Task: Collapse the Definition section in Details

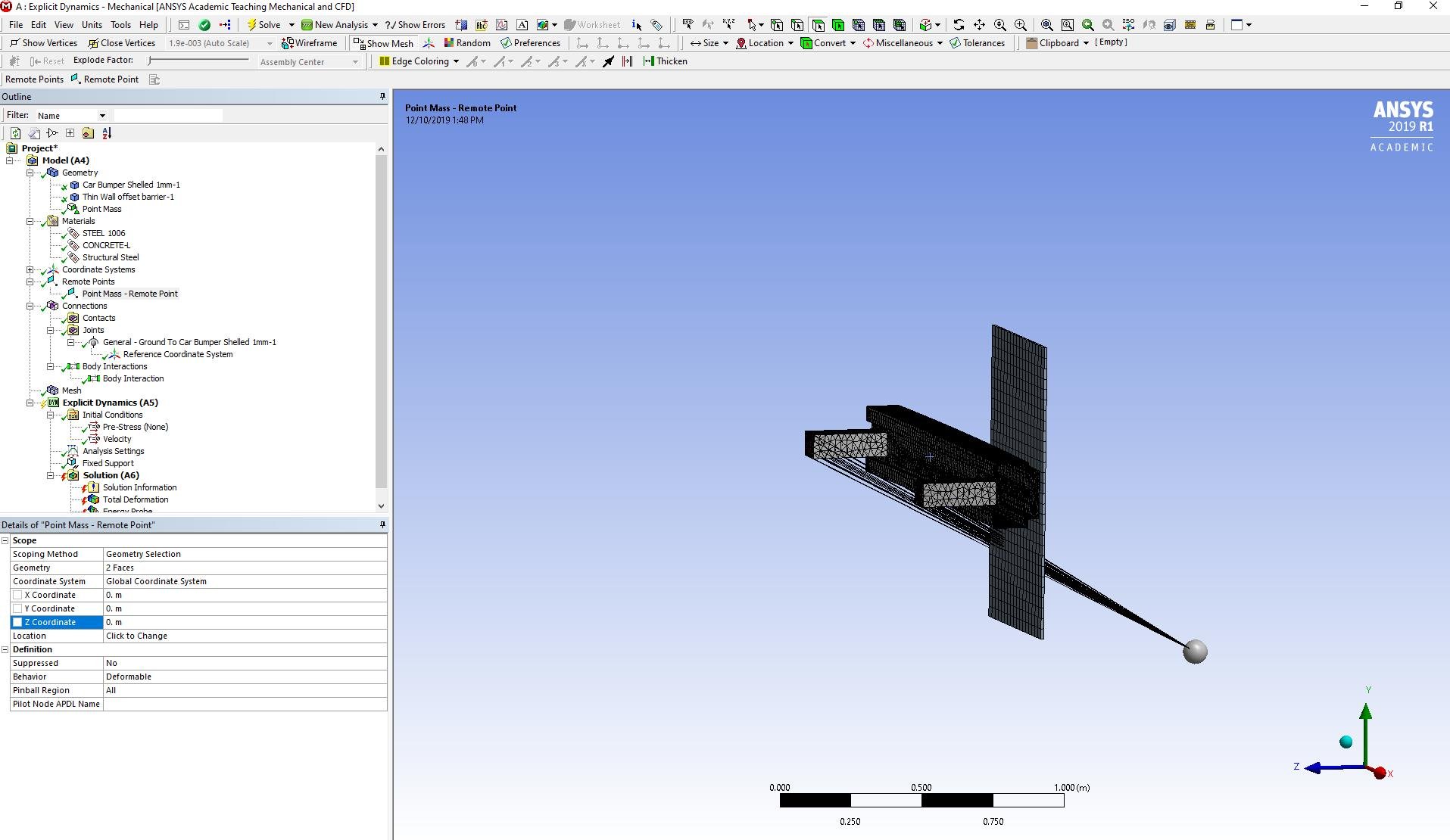Action: coord(5,649)
